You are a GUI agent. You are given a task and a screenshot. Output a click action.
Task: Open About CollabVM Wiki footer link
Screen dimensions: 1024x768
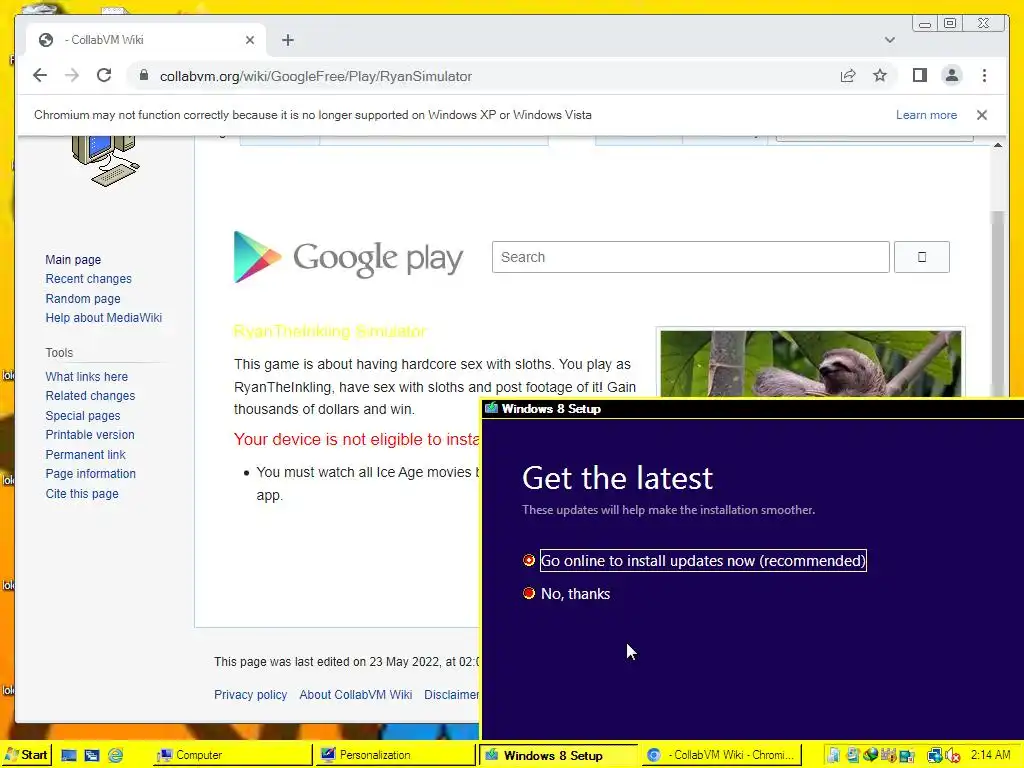pos(355,695)
